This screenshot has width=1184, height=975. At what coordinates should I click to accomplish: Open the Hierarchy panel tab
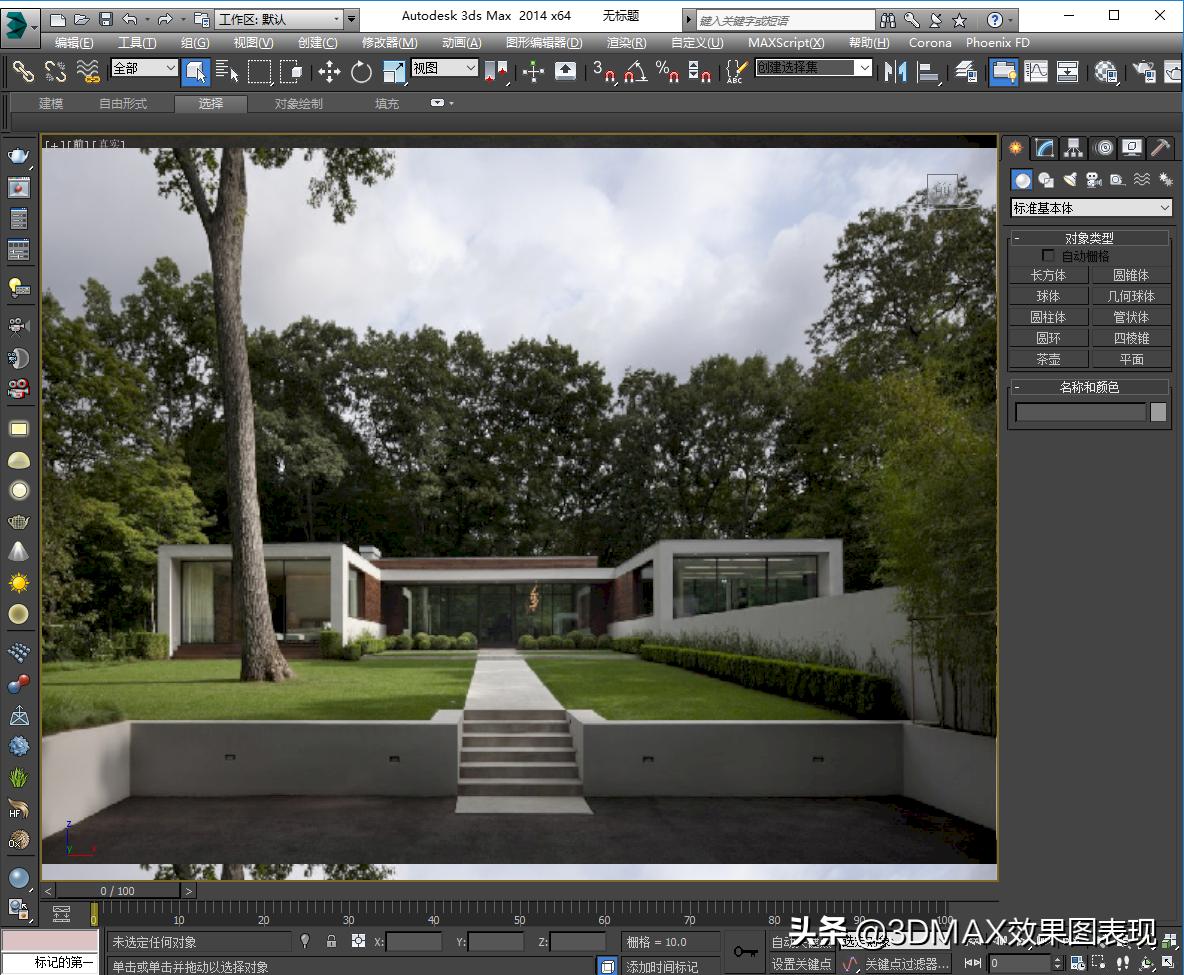(x=1073, y=148)
